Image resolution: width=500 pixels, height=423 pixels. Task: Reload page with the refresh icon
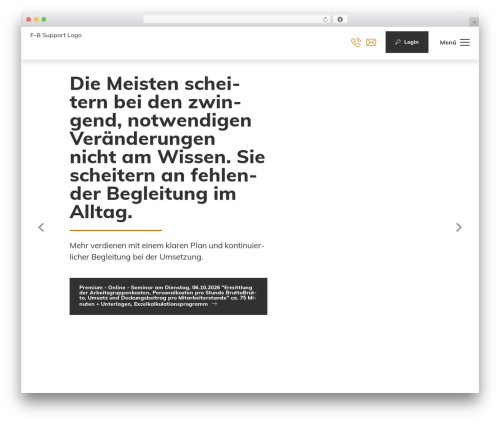[x=325, y=19]
